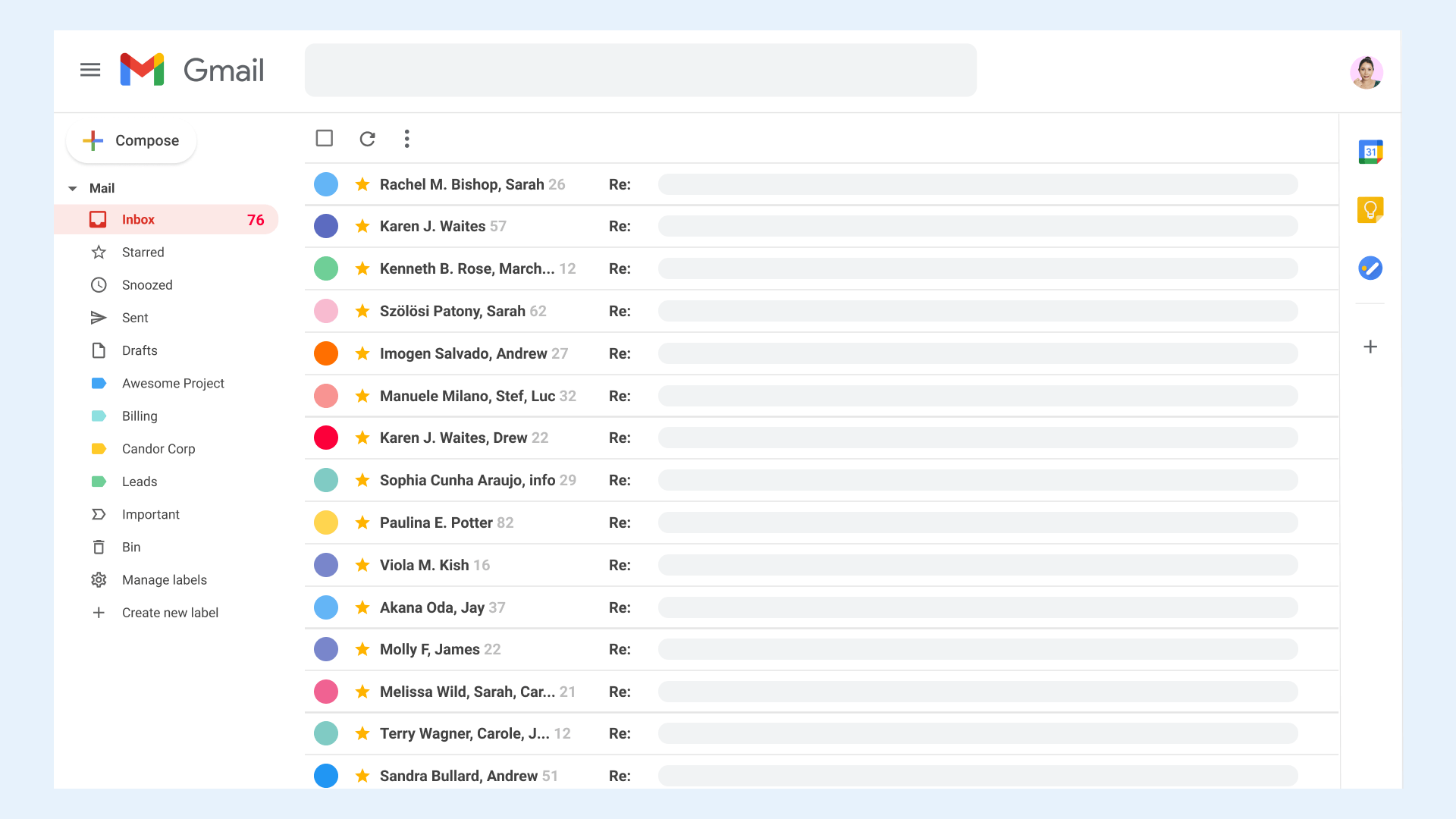Go to the Starred folder

pos(143,253)
